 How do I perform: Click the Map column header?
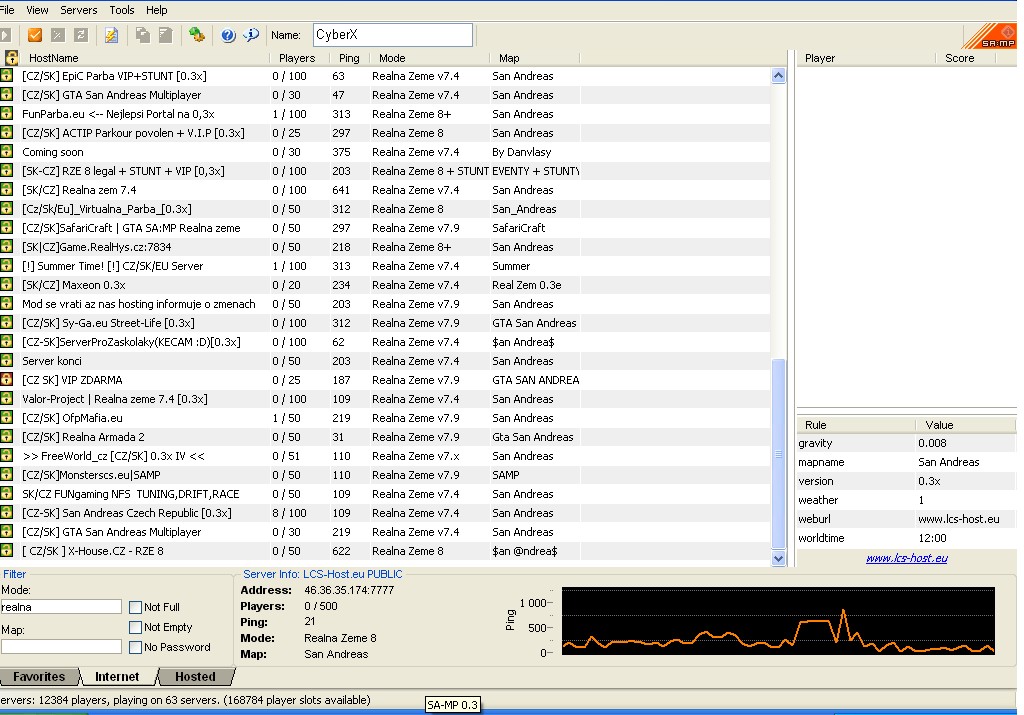(534, 58)
